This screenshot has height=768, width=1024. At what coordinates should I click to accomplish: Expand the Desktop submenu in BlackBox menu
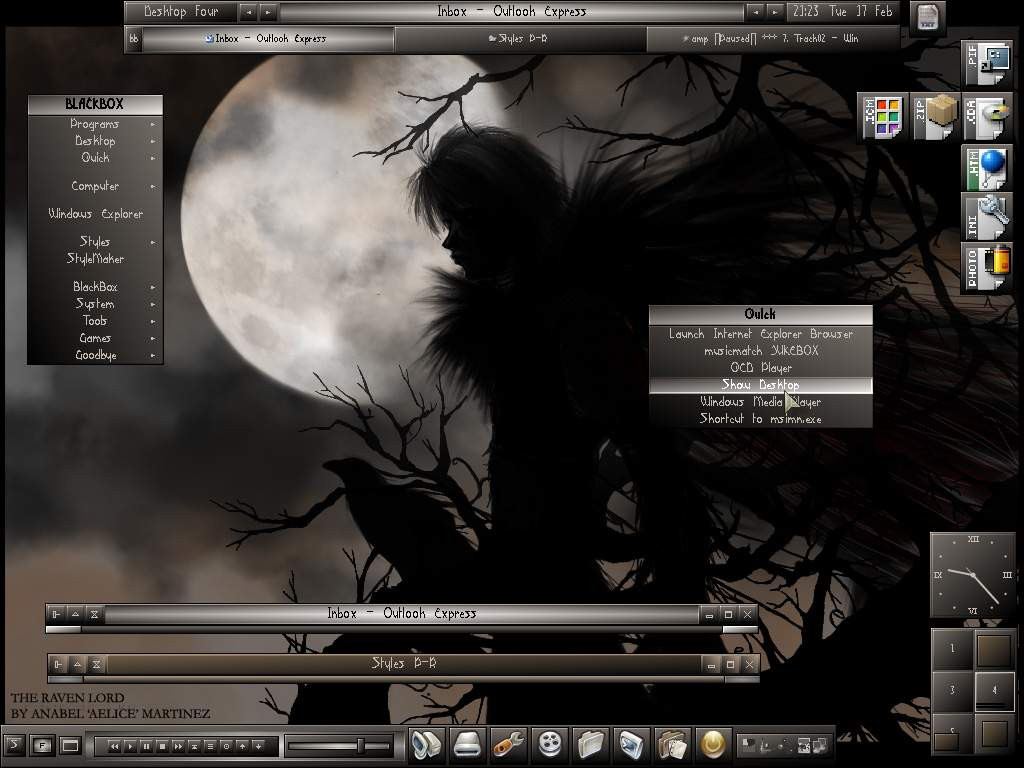point(95,141)
